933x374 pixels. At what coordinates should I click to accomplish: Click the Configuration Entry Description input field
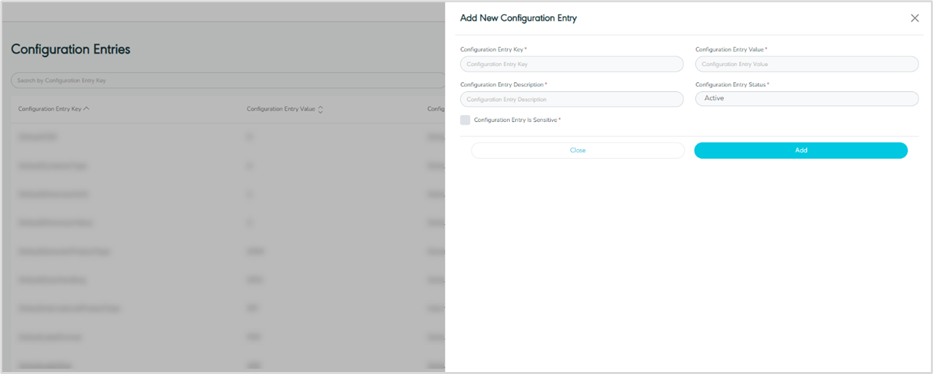(572, 99)
